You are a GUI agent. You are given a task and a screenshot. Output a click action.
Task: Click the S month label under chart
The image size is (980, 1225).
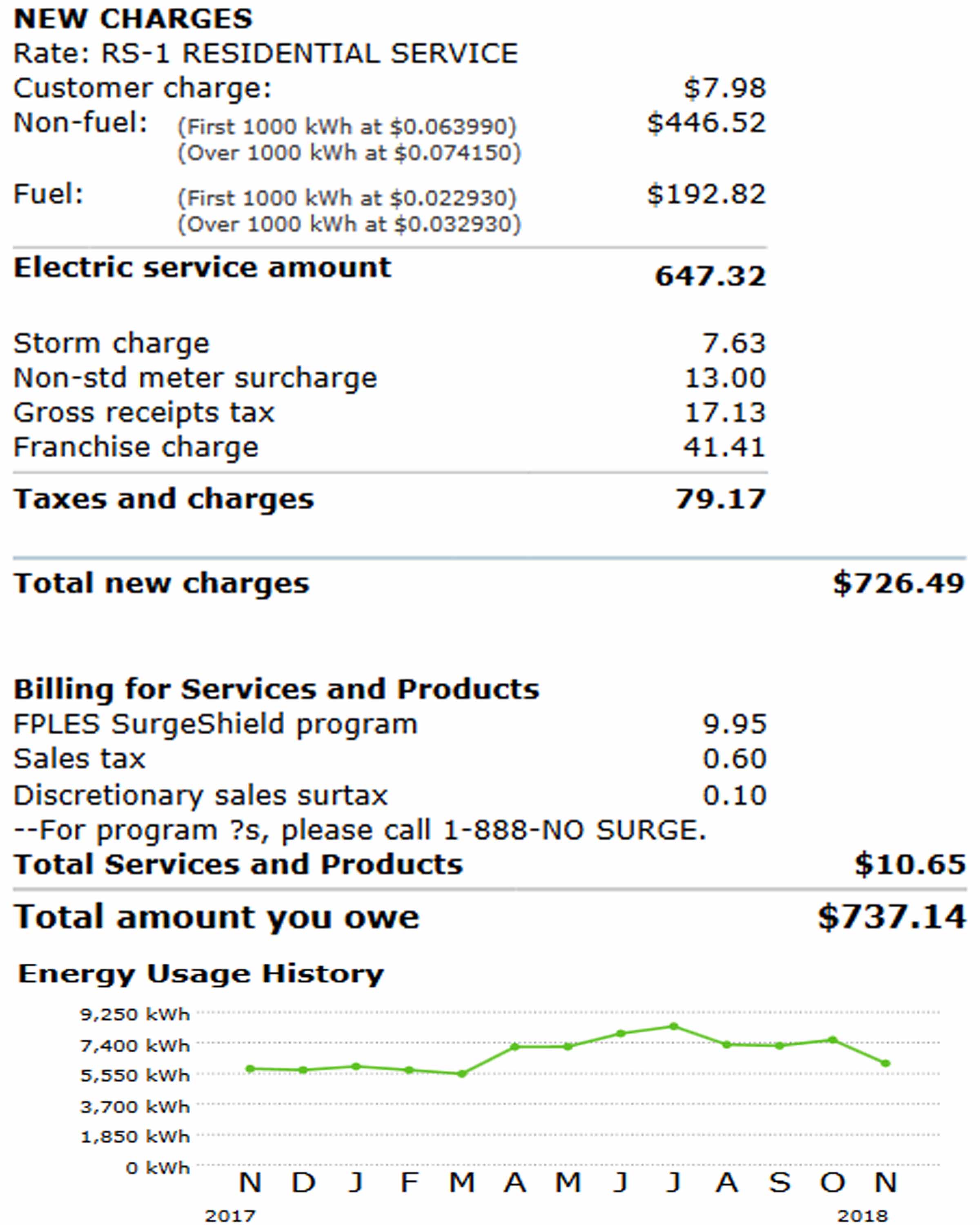(x=780, y=1183)
